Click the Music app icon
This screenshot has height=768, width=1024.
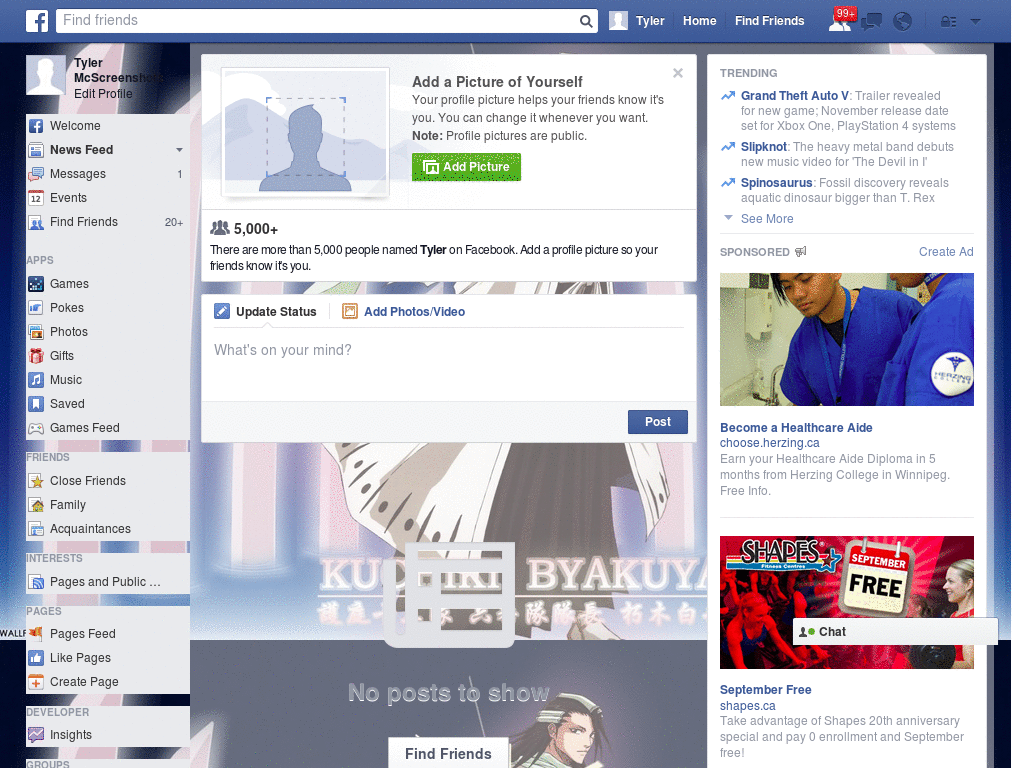(x=37, y=380)
